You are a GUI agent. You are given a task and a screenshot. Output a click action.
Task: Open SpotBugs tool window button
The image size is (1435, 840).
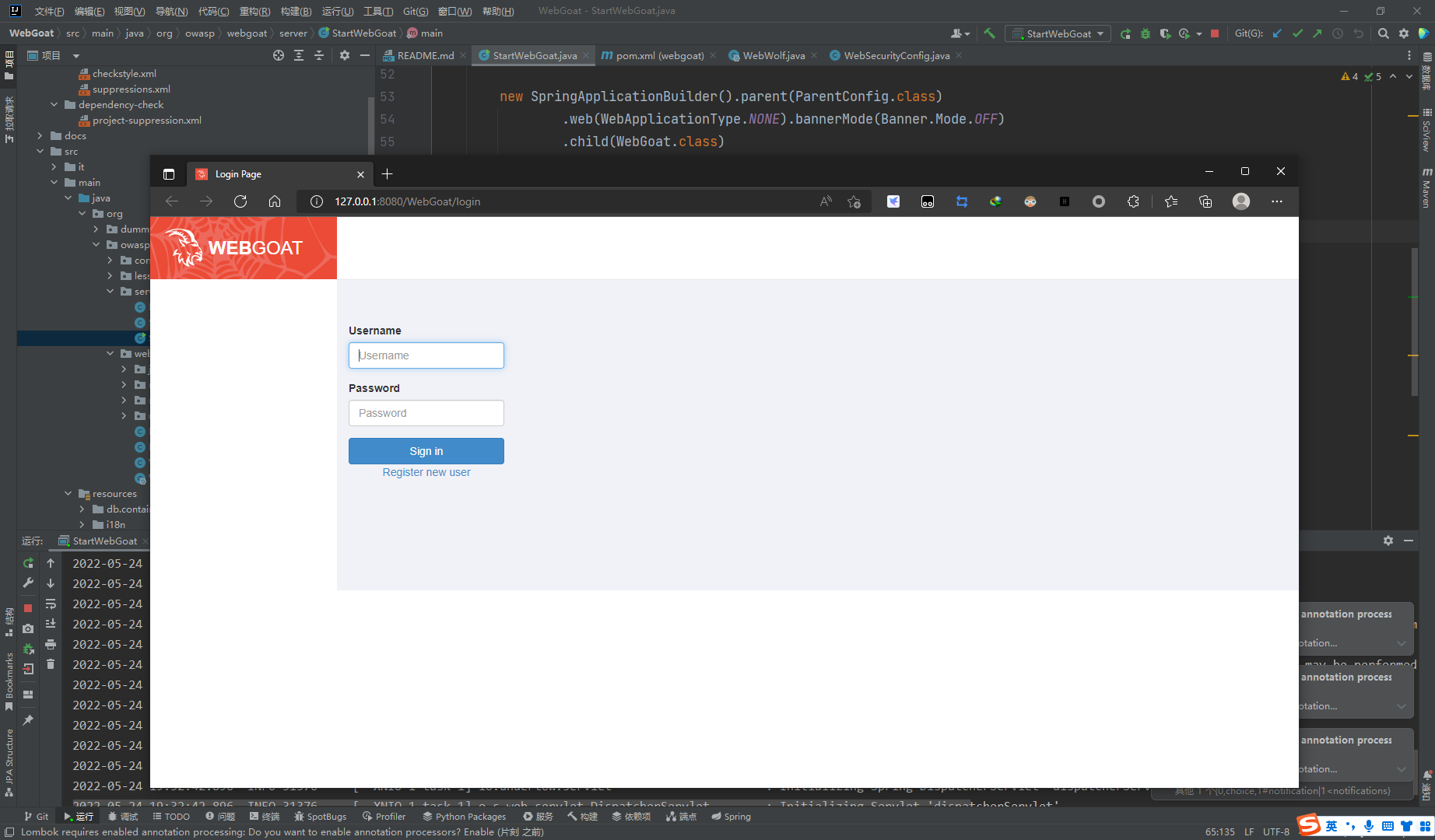click(x=320, y=816)
